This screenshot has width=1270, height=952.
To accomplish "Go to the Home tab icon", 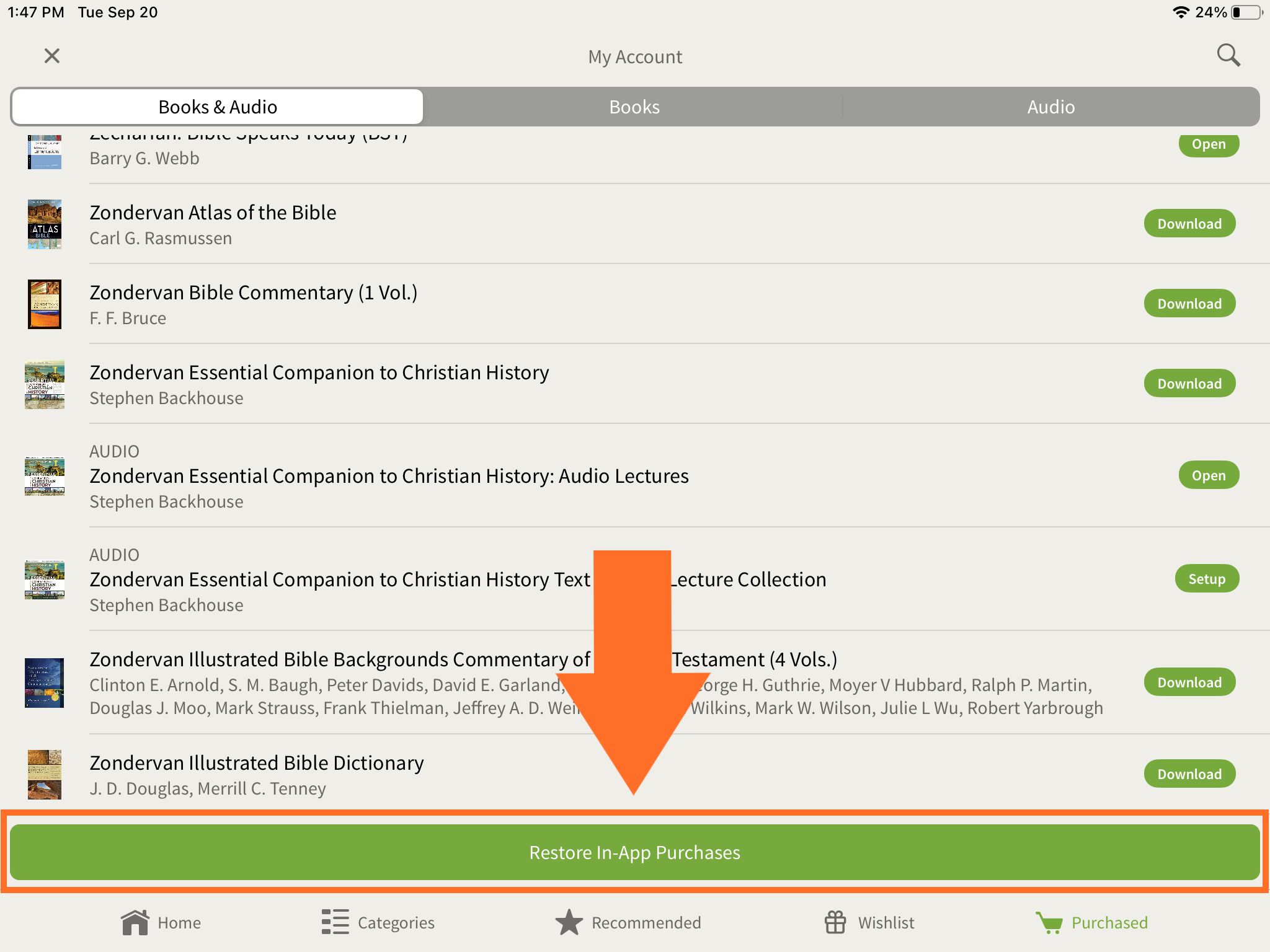I will pyautogui.click(x=135, y=922).
